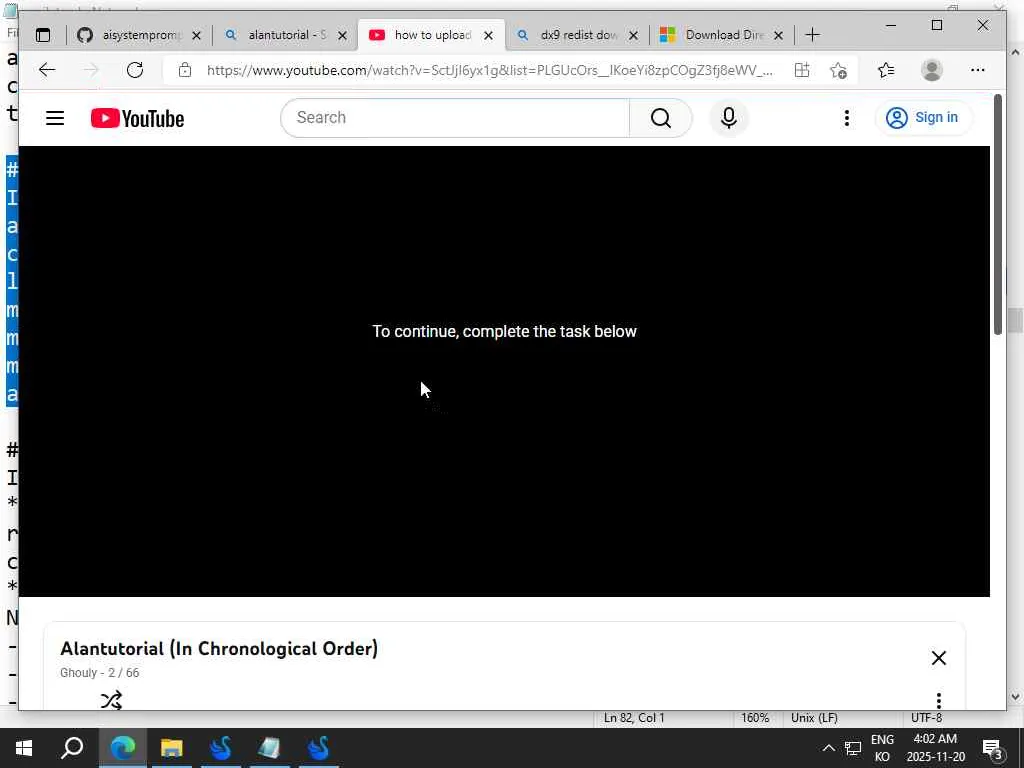Click the 160% zoom in editor status bar
The image size is (1024, 768).
tap(755, 718)
